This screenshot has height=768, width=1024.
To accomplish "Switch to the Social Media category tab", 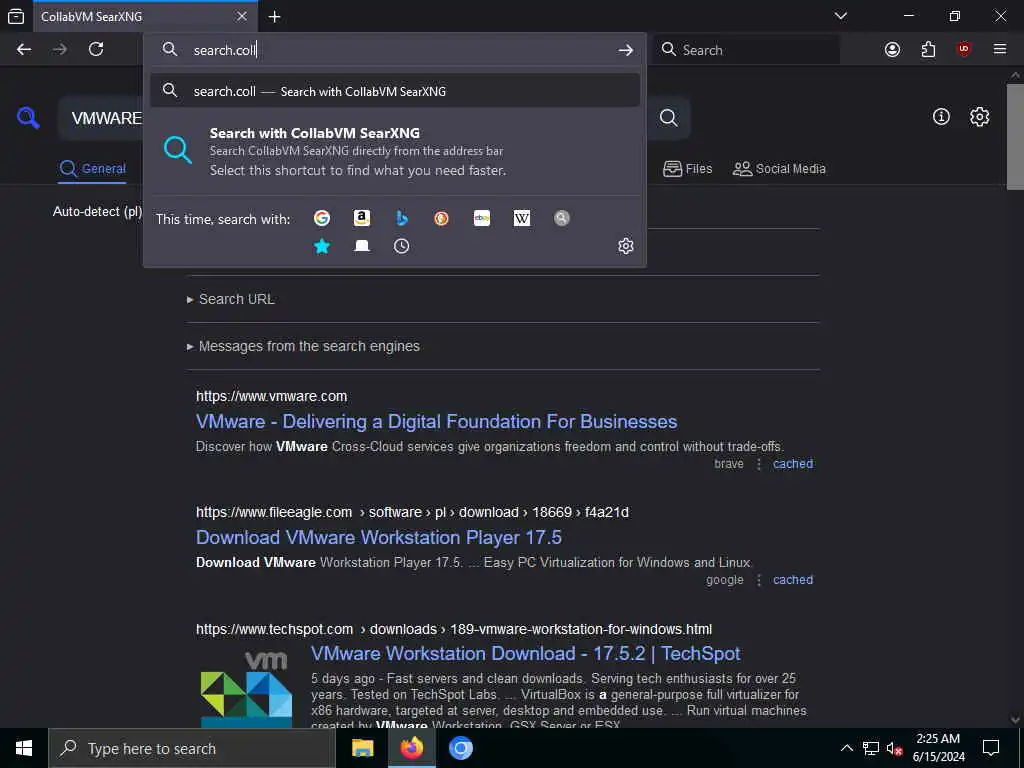I will click(x=779, y=169).
